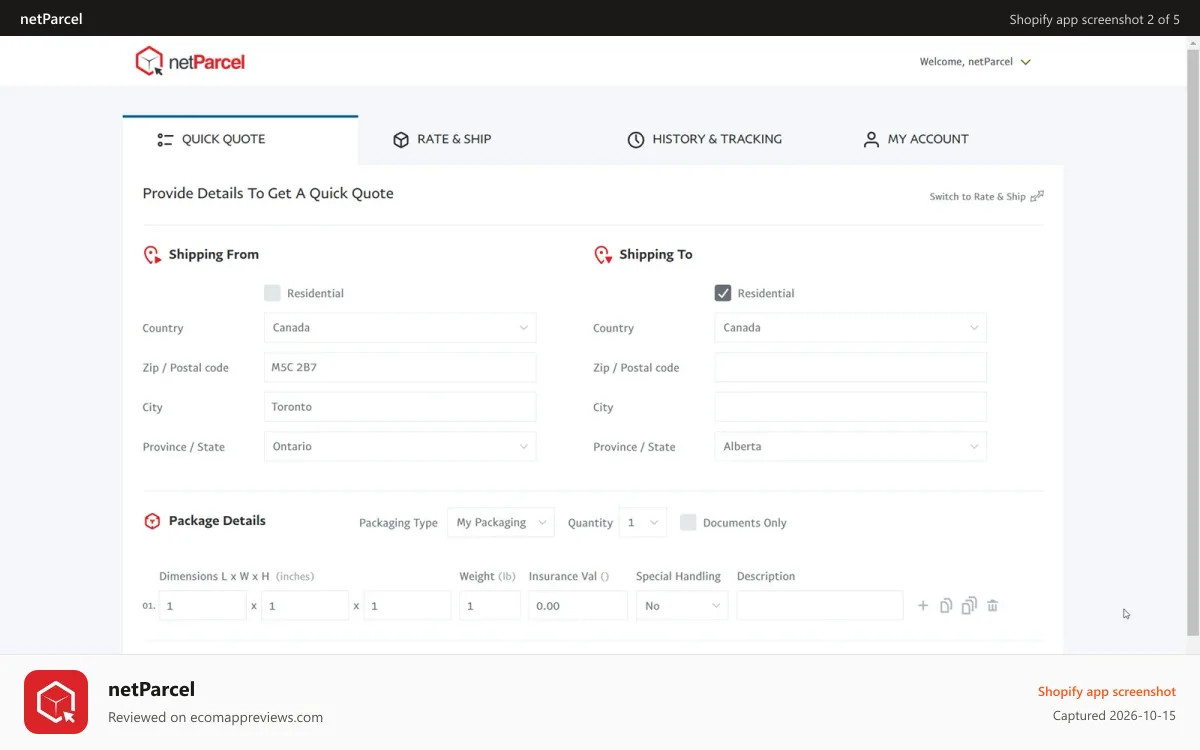Image resolution: width=1200 pixels, height=750 pixels.
Task: Click the Switch to Rate & Ship link
Action: (x=978, y=197)
